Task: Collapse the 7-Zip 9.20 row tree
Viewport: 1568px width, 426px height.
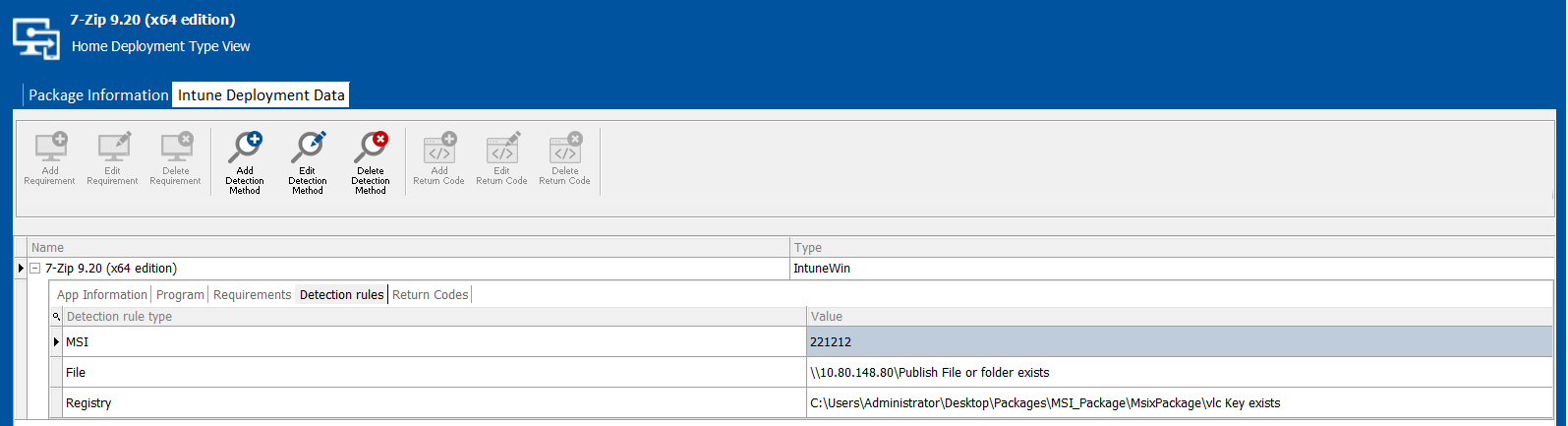Action: [x=34, y=269]
